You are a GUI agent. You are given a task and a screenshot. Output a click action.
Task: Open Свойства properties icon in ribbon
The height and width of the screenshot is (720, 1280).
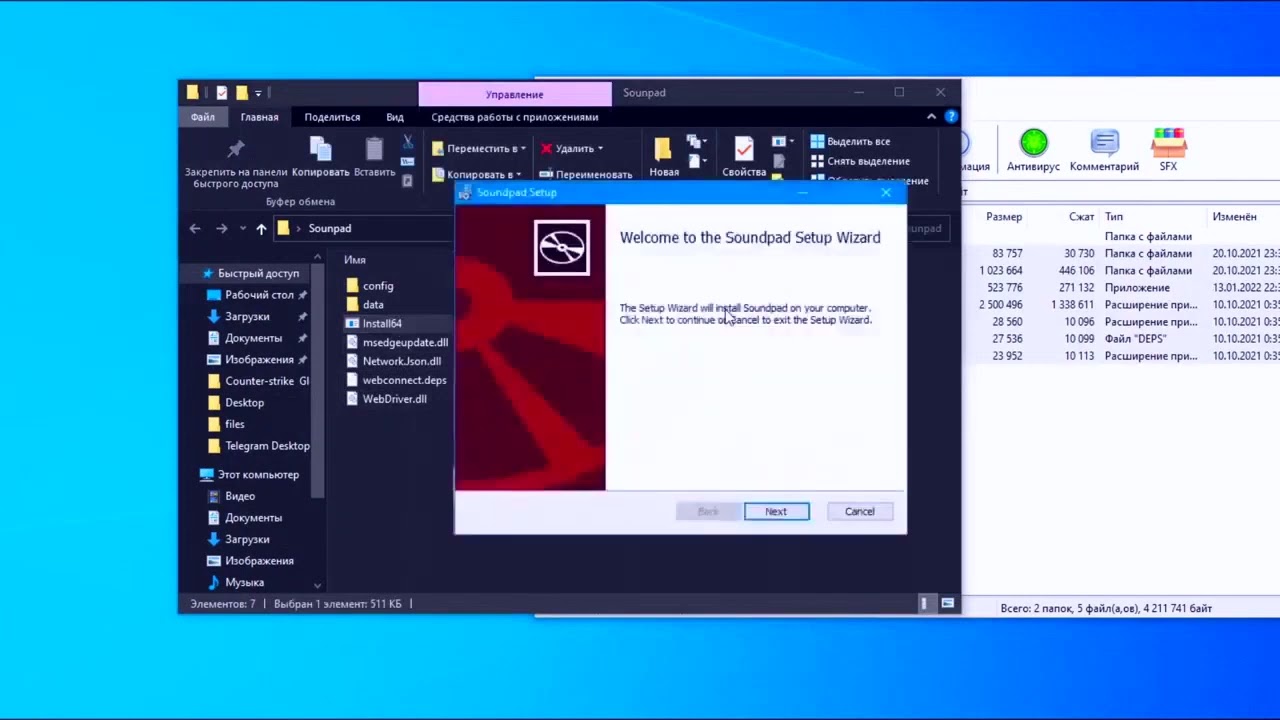[x=743, y=150]
